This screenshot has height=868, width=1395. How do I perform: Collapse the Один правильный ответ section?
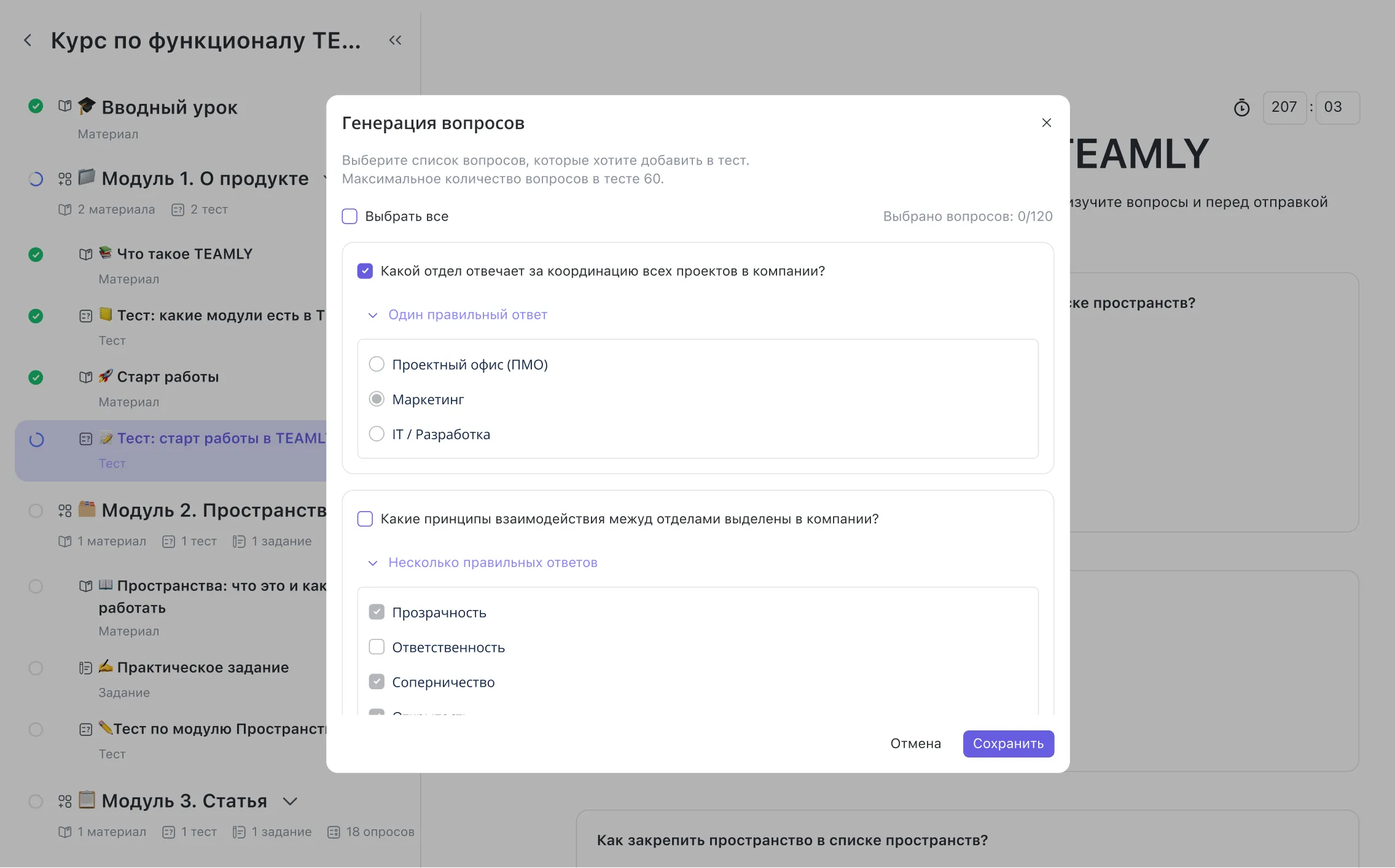click(x=372, y=315)
